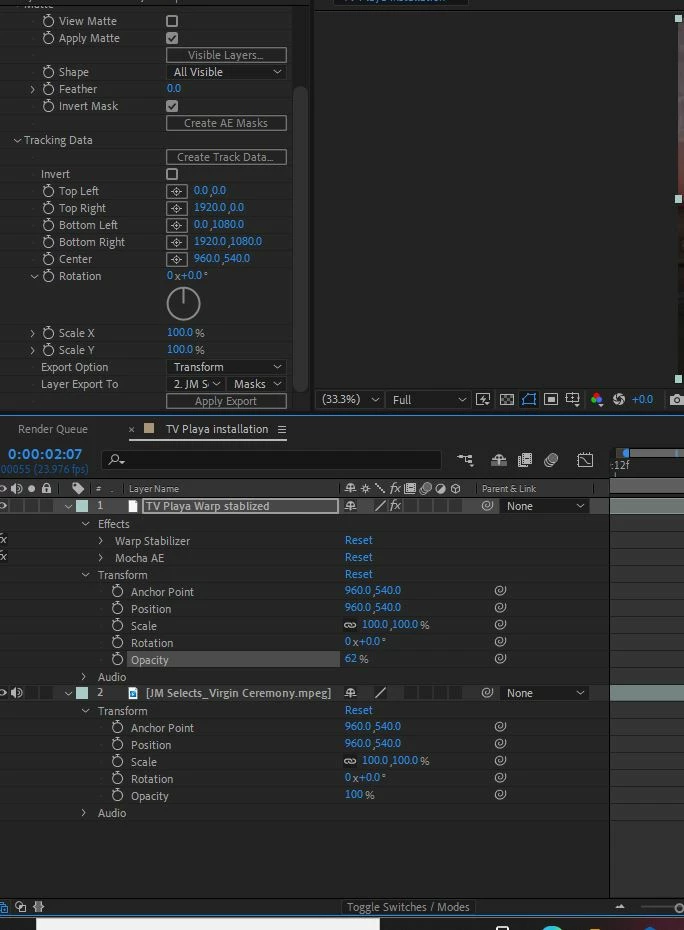684x930 pixels.
Task: Close the TV Playa installation tab
Action: tap(132, 429)
